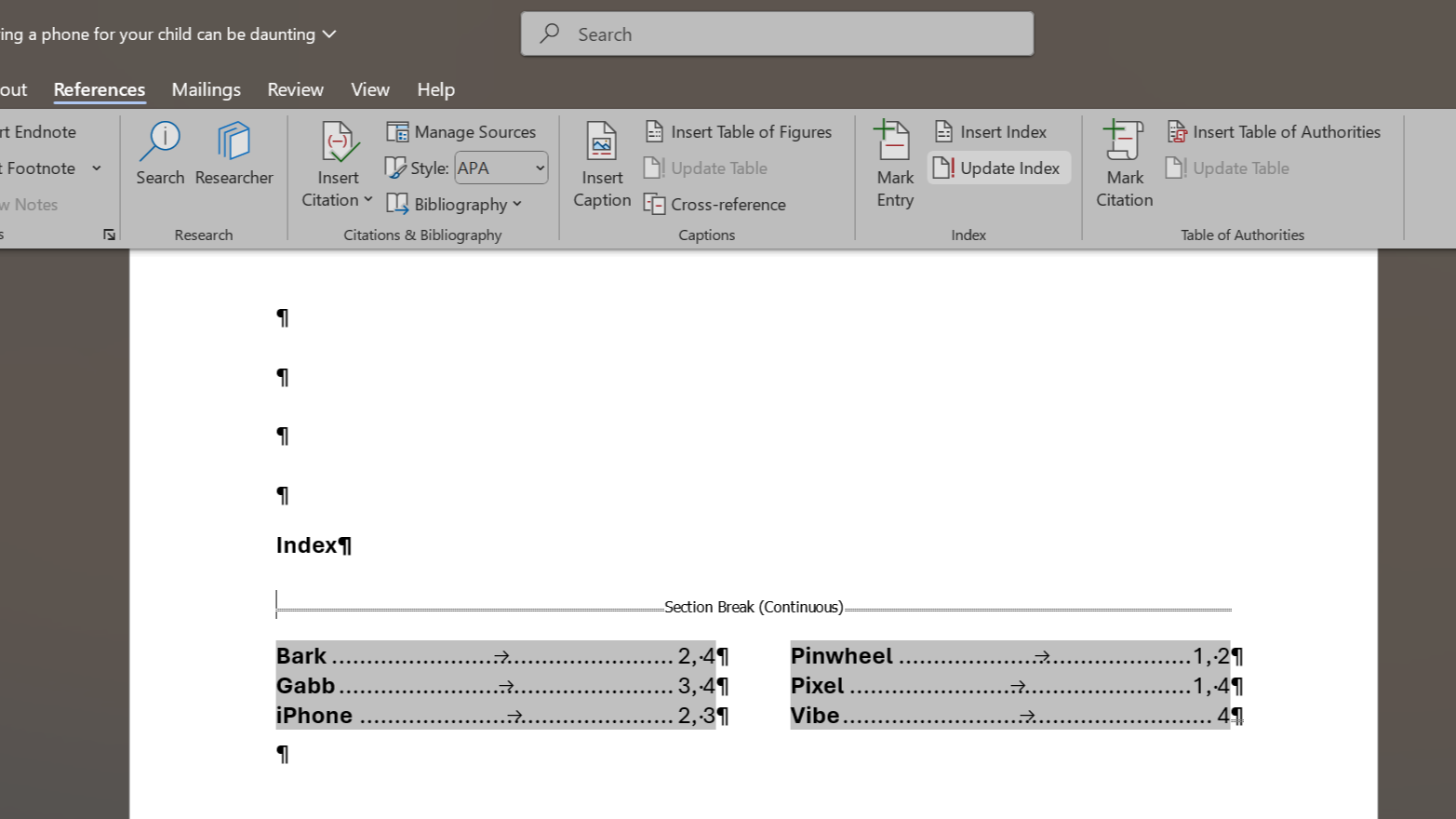
Task: Open the Review tab
Action: click(295, 89)
